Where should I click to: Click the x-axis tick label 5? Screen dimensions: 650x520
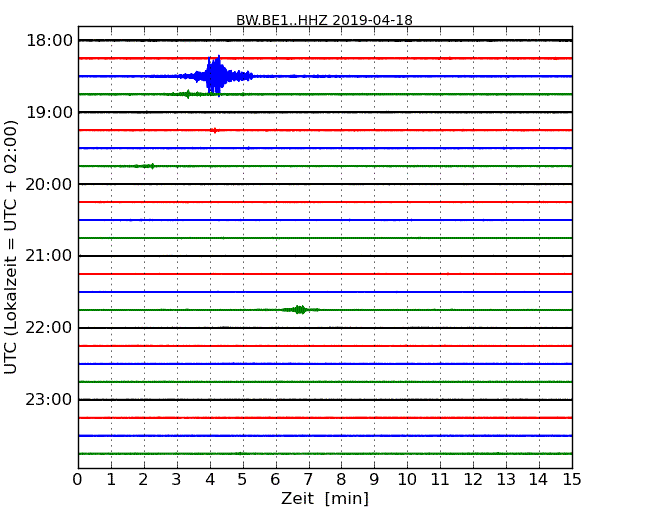tap(242, 479)
